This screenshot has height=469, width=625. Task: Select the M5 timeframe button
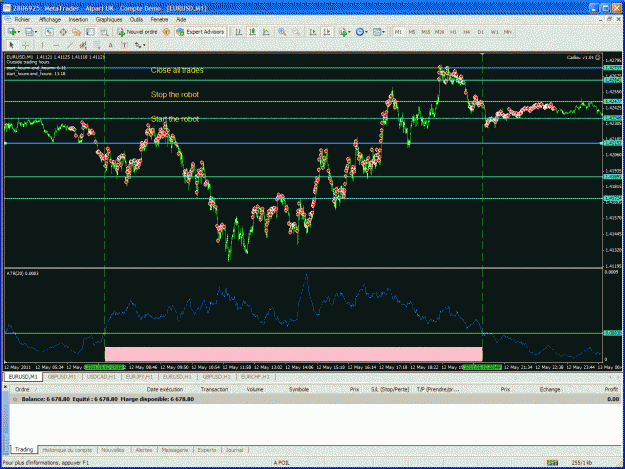tap(412, 32)
